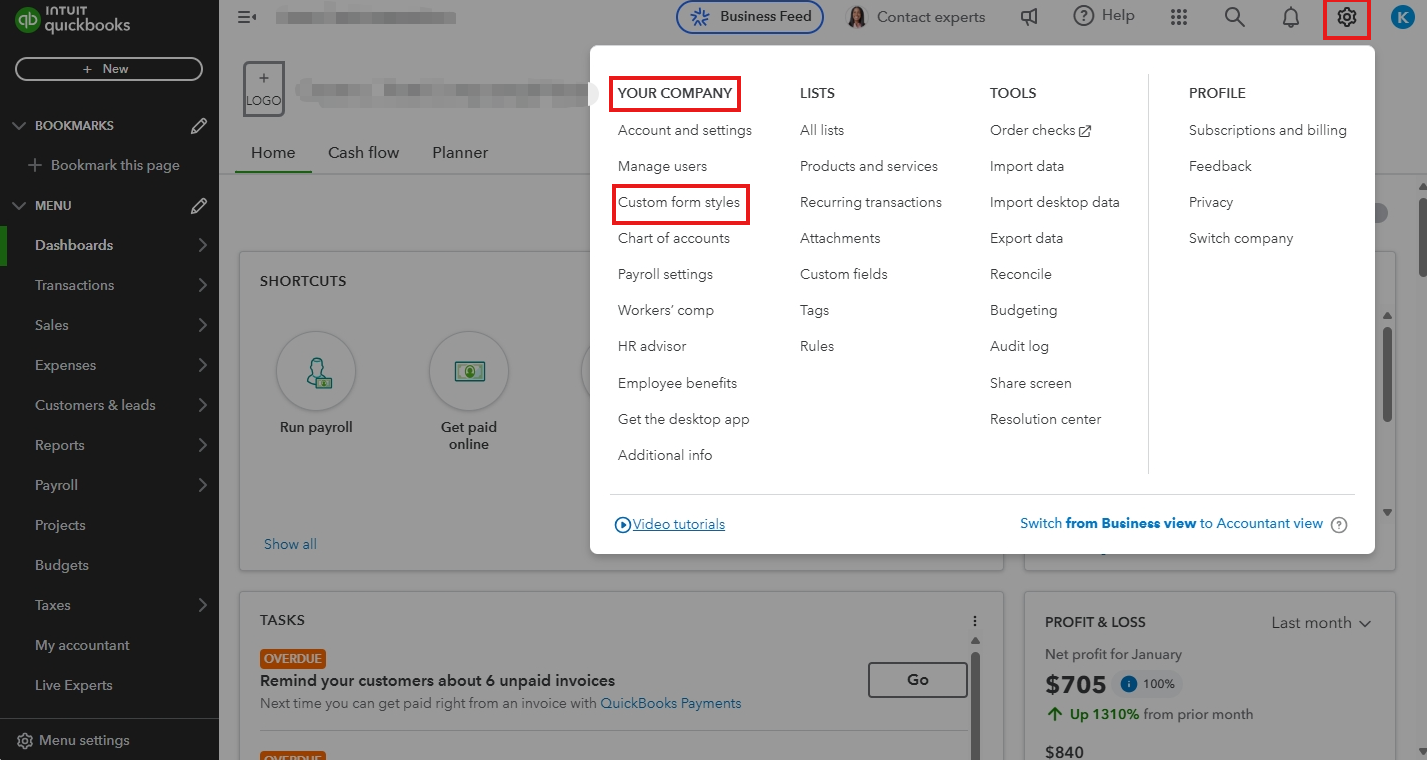
Task: Click the profile avatar in top right
Action: click(1402, 17)
